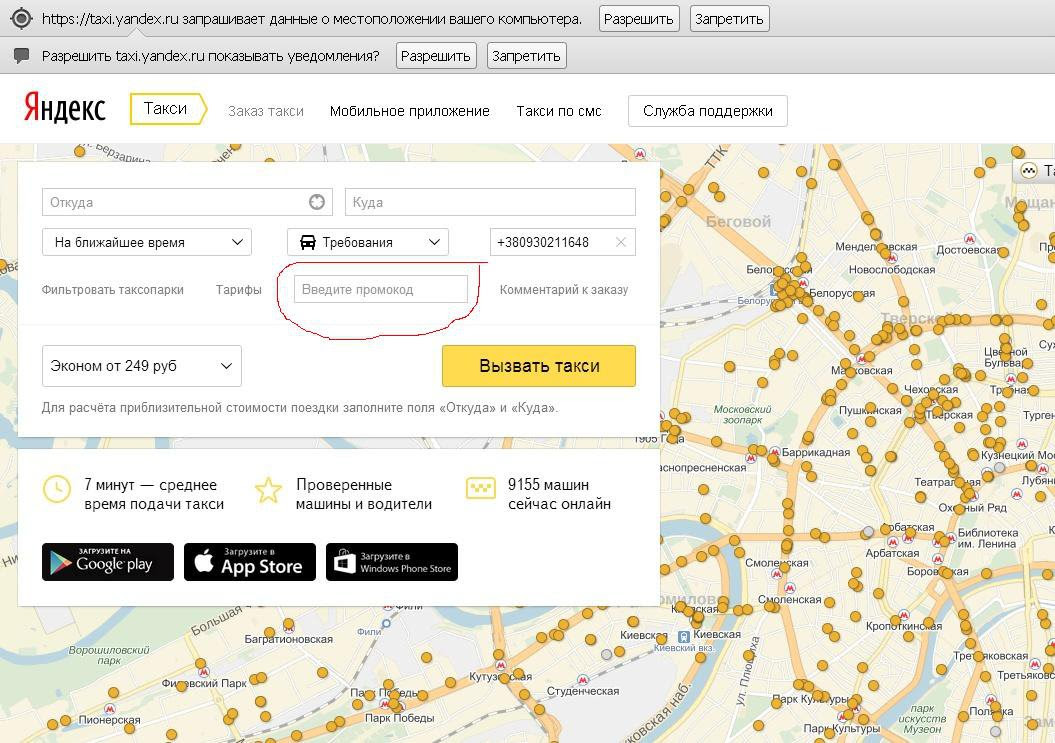The image size is (1055, 743).
Task: Open the Google Play download badge
Action: point(108,562)
